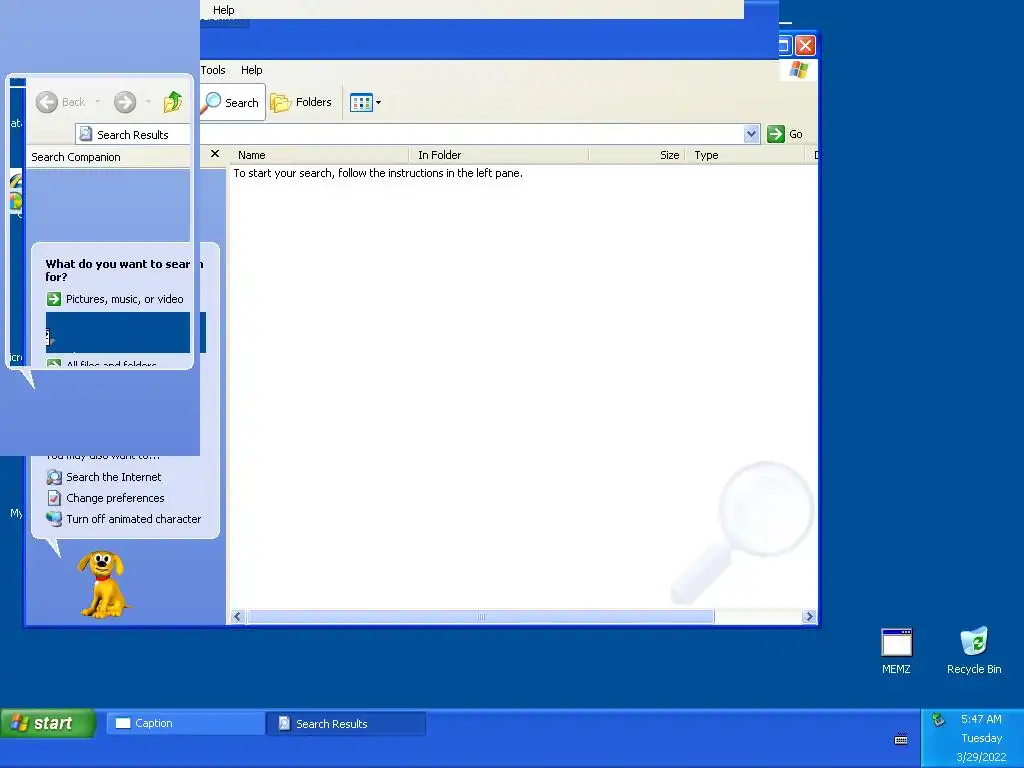
Task: Go up one folder level with Up icon
Action: coord(173,102)
